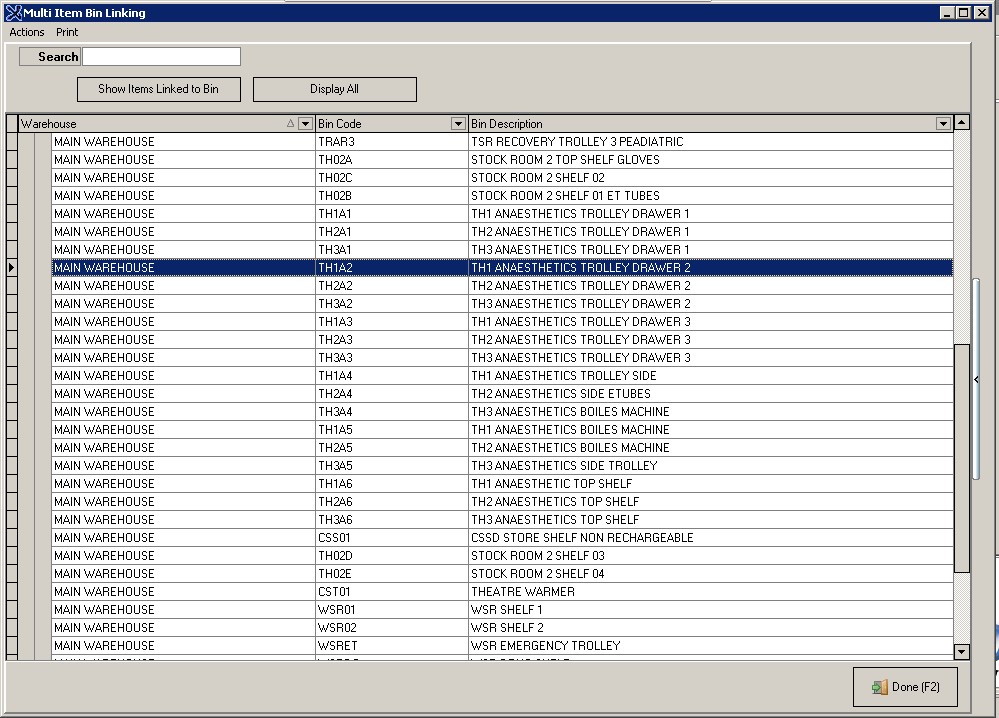Image resolution: width=999 pixels, height=718 pixels.
Task: Click the collapse chevron on the right panel edge
Action: click(975, 379)
